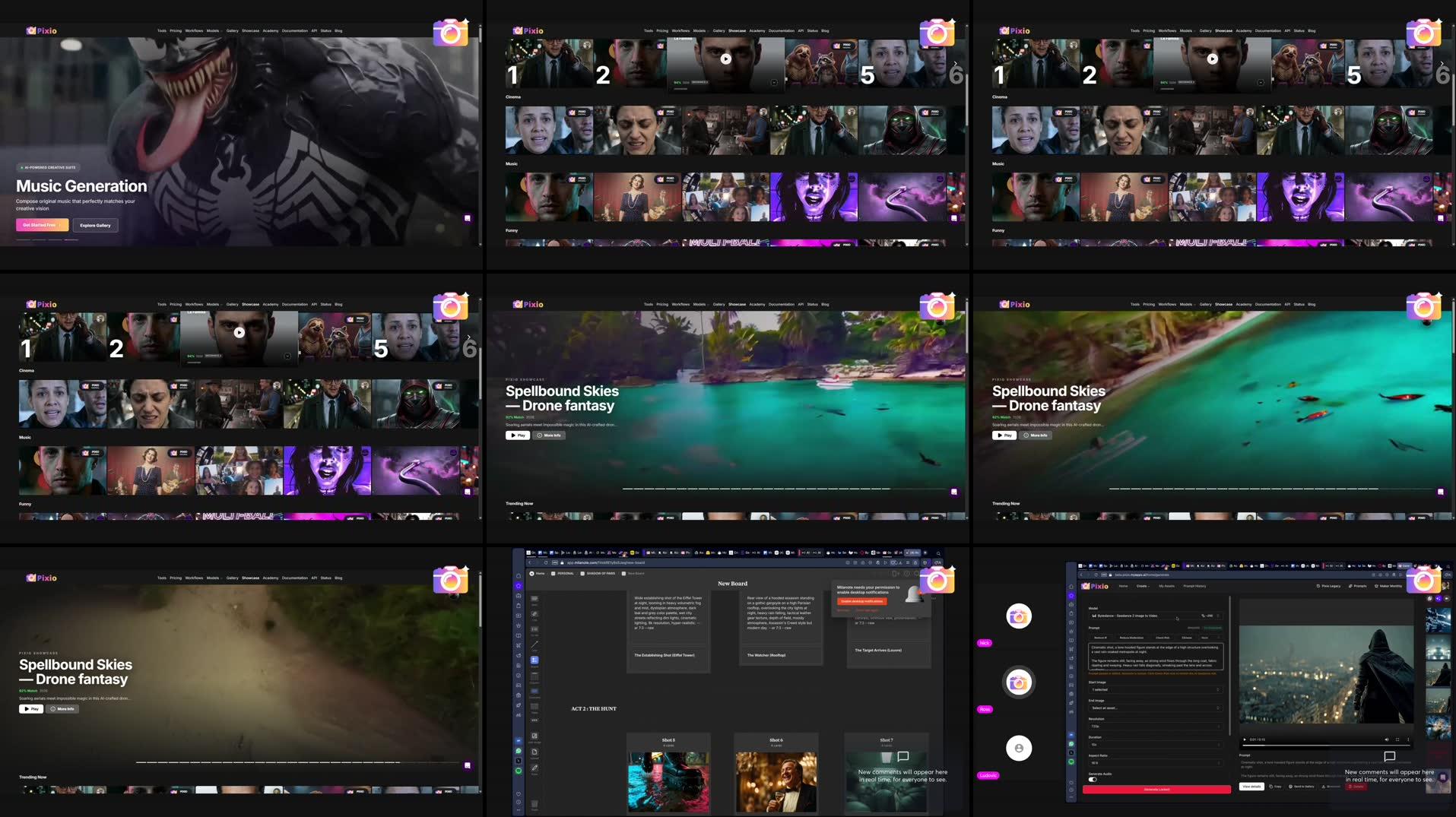1456x817 pixels.
Task: Open the Bytedance Seedance model dropdown
Action: point(1156,616)
